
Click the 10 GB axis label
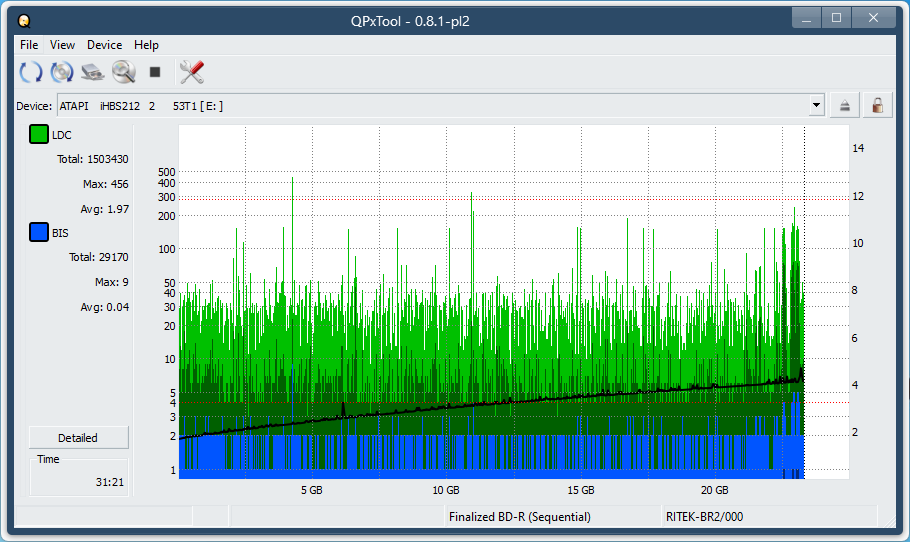[446, 490]
